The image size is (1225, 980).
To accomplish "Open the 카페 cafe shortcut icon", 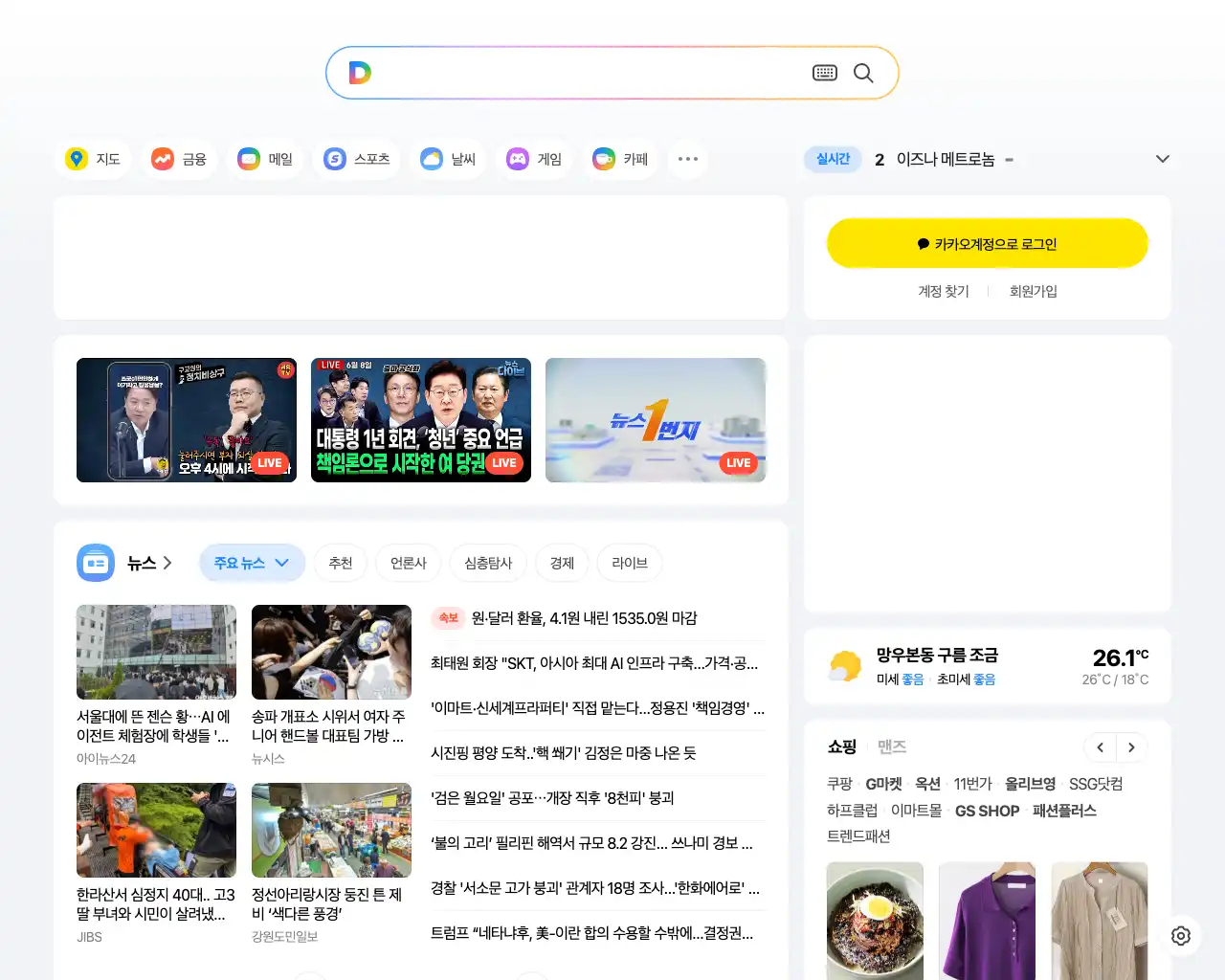I will 604,159.
